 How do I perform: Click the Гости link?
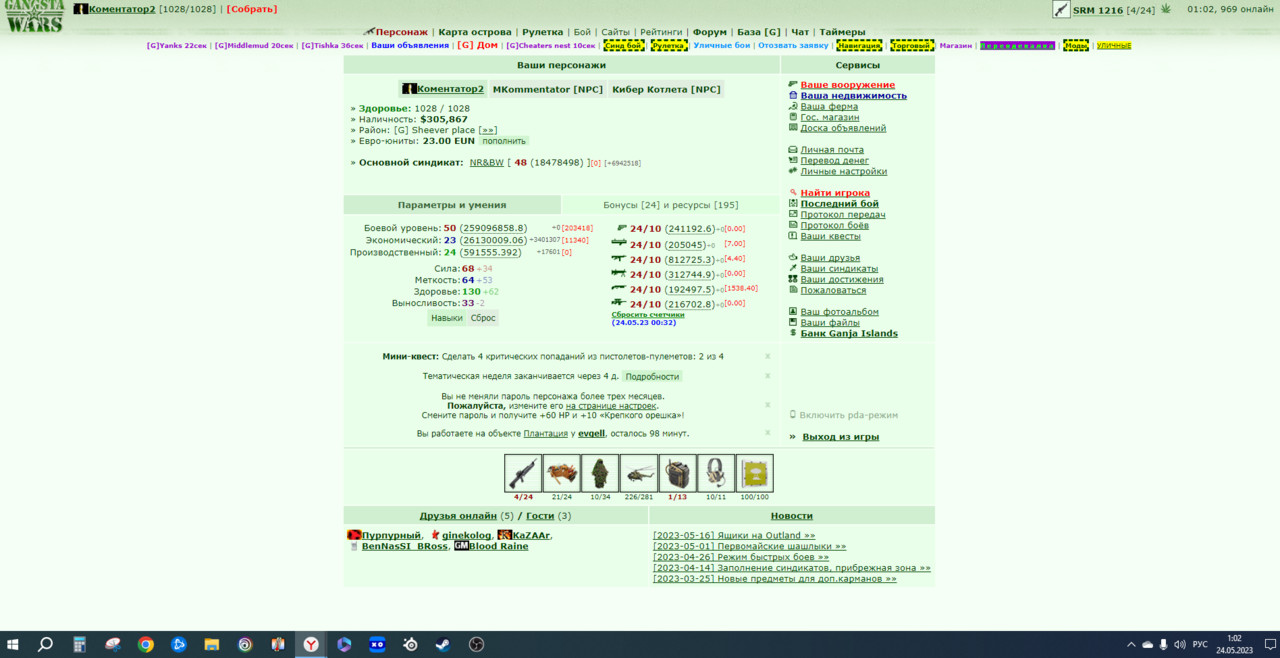point(540,516)
